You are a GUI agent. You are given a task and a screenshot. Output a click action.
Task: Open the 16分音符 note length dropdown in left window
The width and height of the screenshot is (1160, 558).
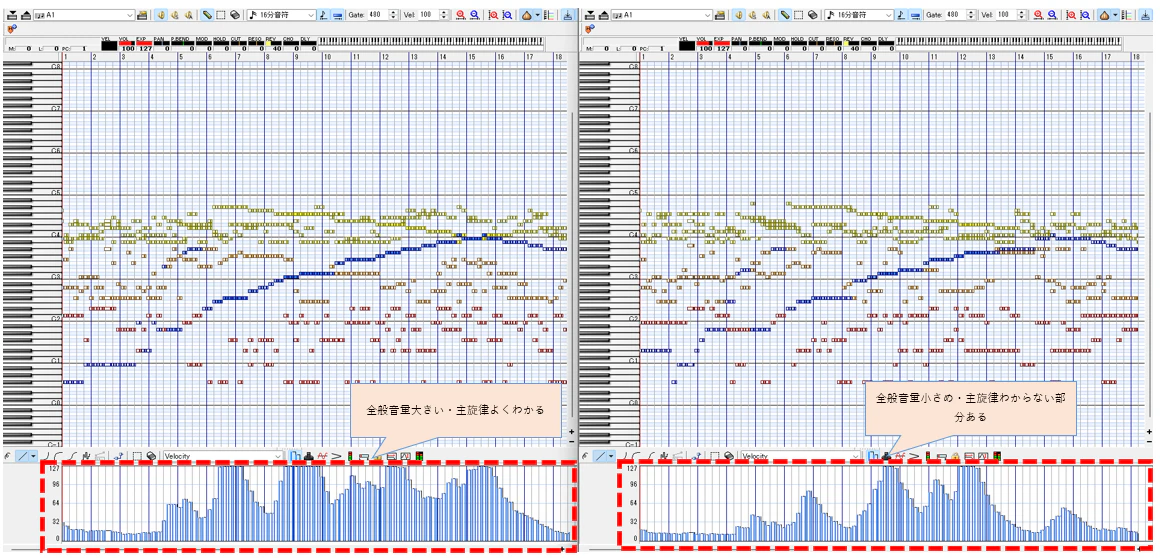click(282, 15)
